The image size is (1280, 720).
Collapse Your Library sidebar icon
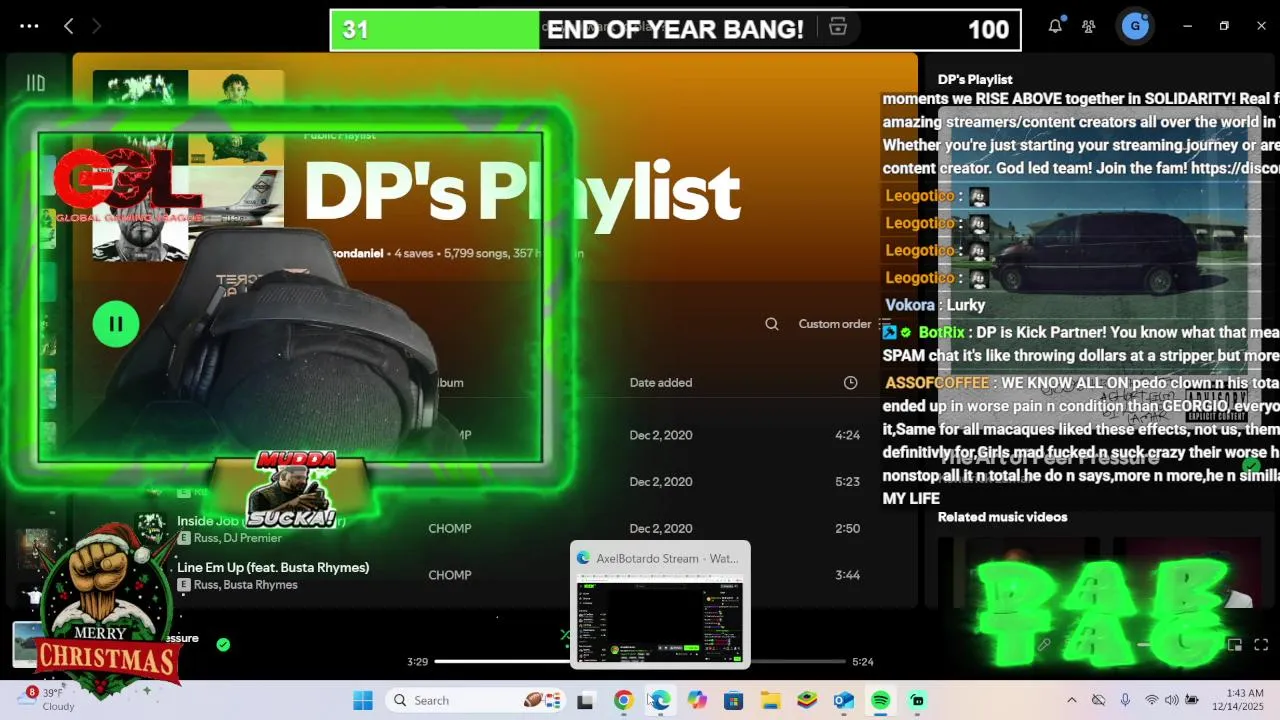point(36,84)
